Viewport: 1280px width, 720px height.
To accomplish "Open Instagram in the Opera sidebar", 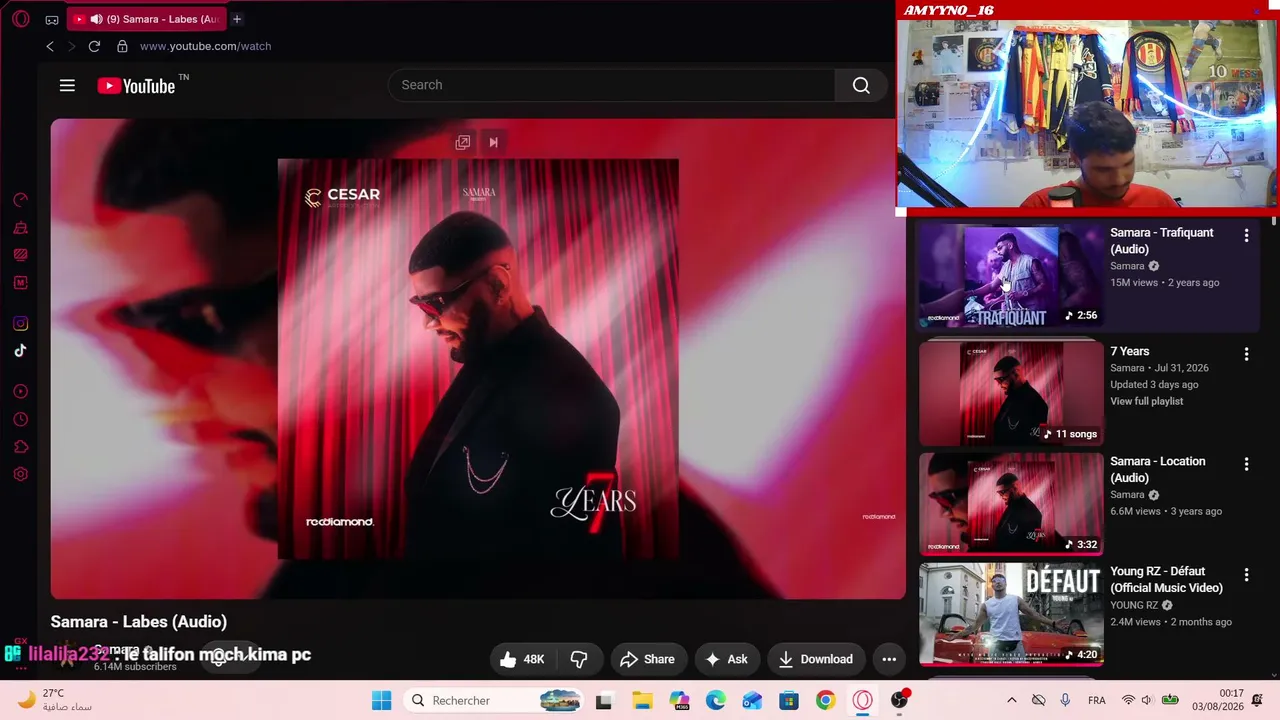I will click(x=20, y=323).
